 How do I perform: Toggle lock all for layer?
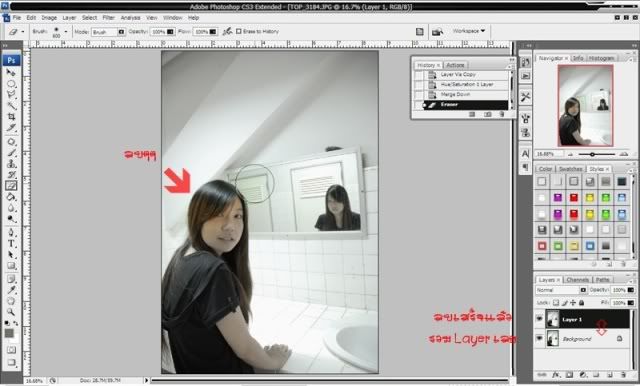point(581,303)
